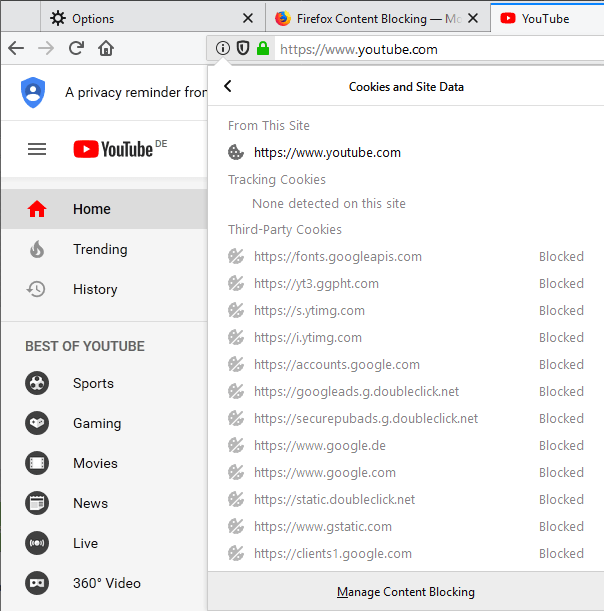
Task: Open the browser home page button
Action: (106, 48)
